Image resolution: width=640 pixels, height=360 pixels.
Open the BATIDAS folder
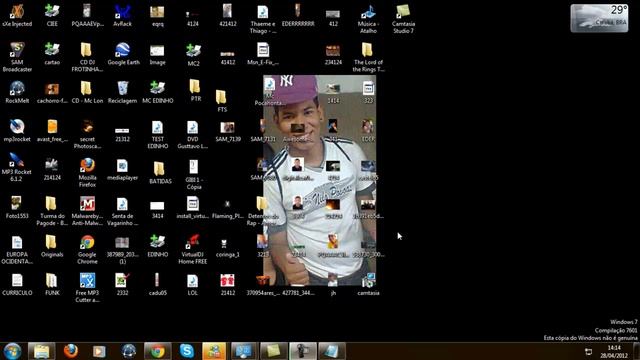click(x=160, y=173)
